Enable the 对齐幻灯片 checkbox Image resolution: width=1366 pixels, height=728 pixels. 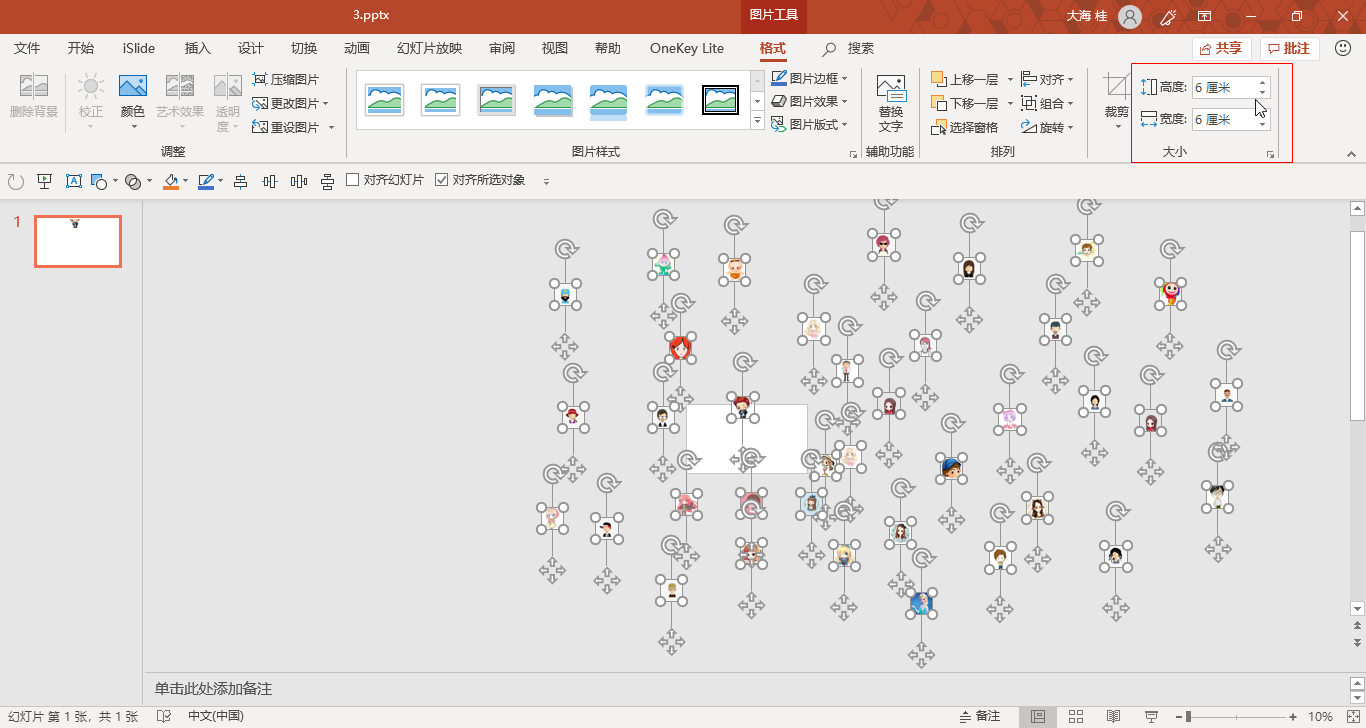[x=352, y=180]
